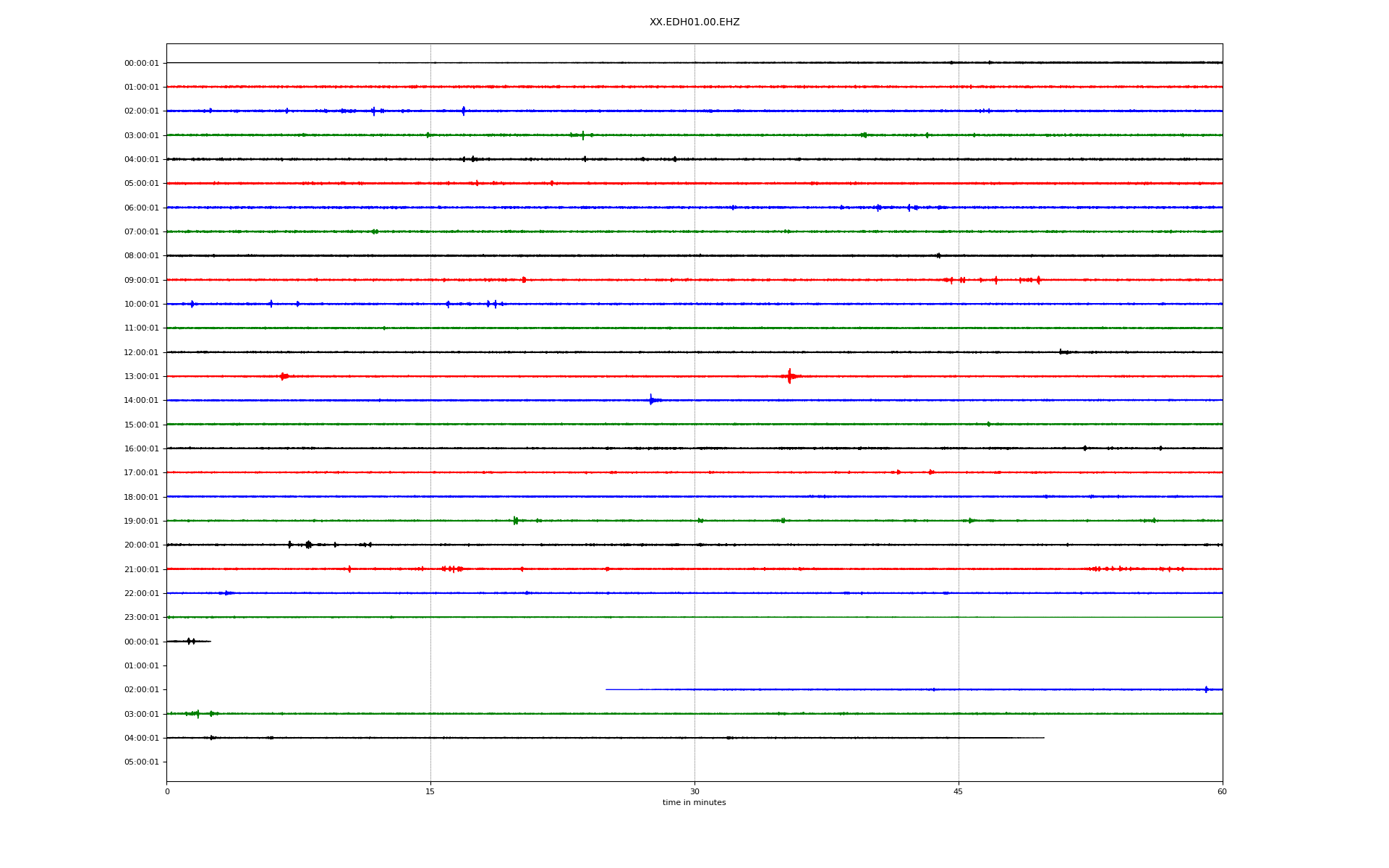Image resolution: width=1389 pixels, height=868 pixels.
Task: Select the 18:00:01 row label
Action: tap(141, 498)
